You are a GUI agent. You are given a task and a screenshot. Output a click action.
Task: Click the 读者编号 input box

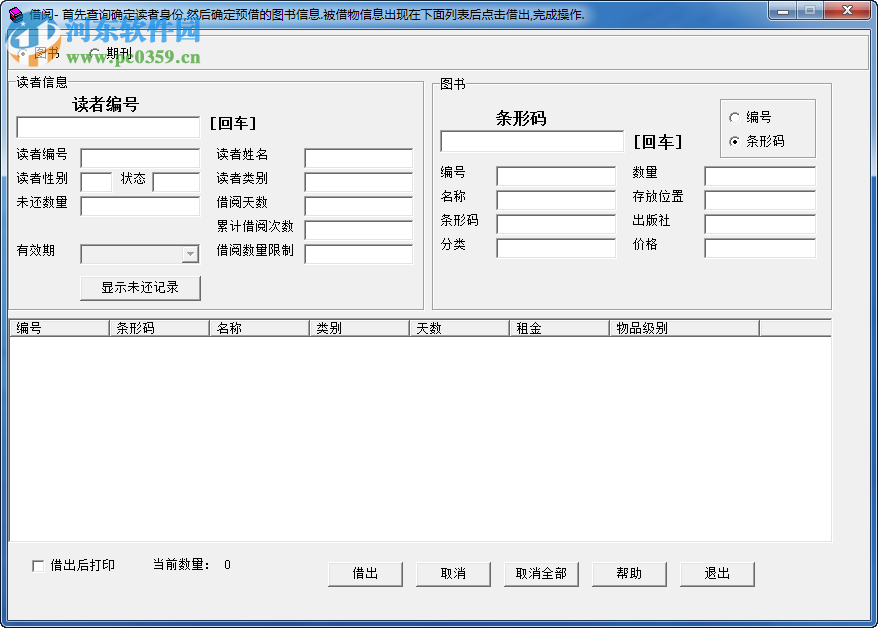[x=105, y=127]
